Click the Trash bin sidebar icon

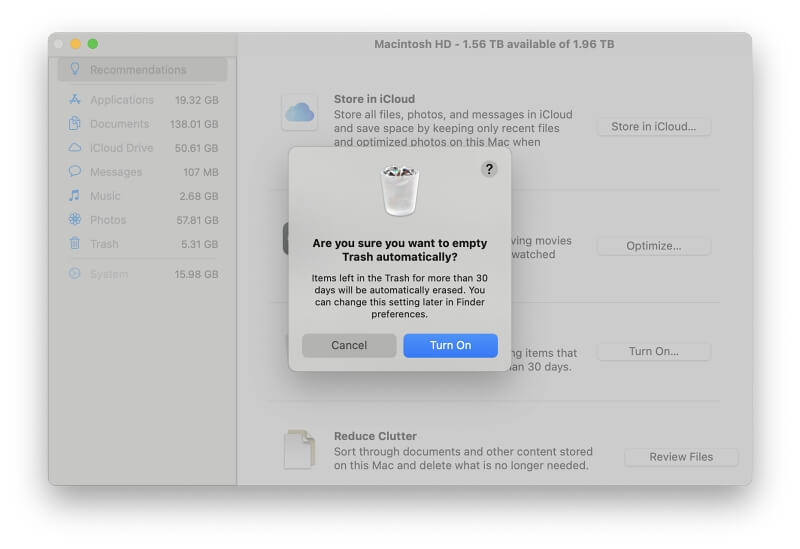(x=75, y=243)
